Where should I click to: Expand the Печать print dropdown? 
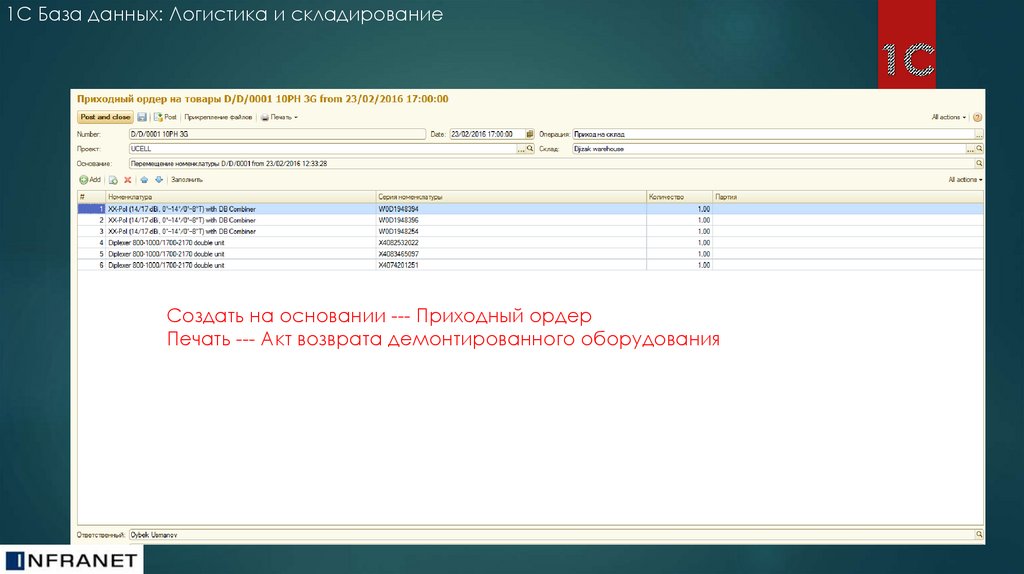tap(279, 117)
